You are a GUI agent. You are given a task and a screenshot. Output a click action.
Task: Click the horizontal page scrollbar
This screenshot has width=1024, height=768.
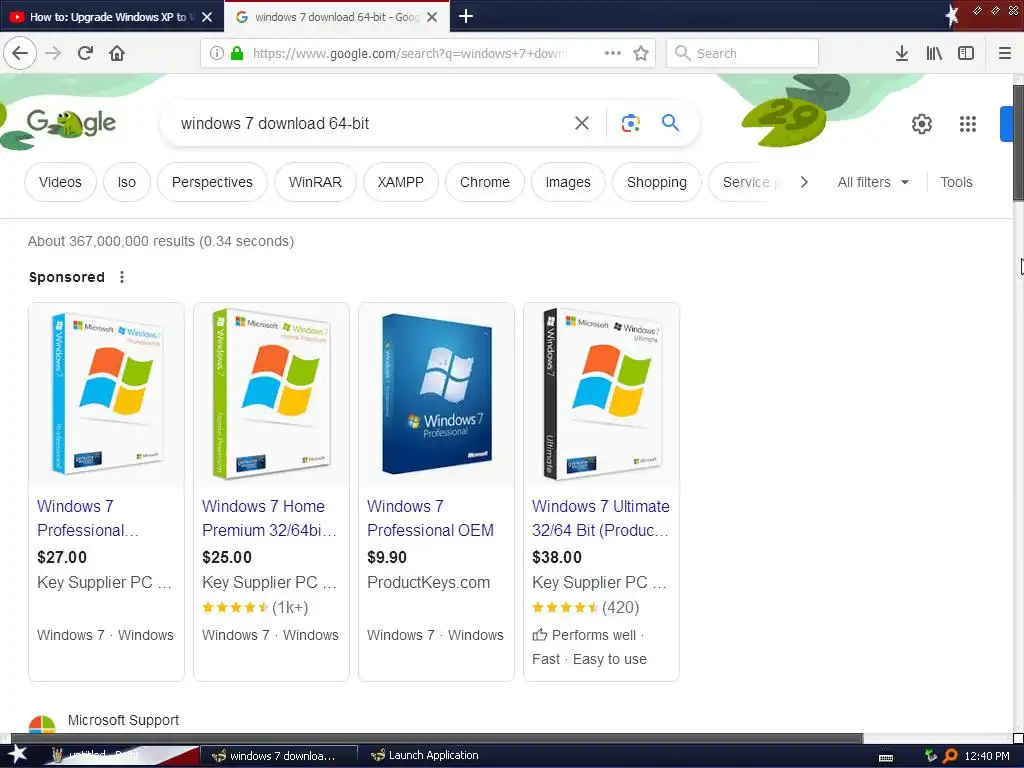pyautogui.click(x=436, y=739)
